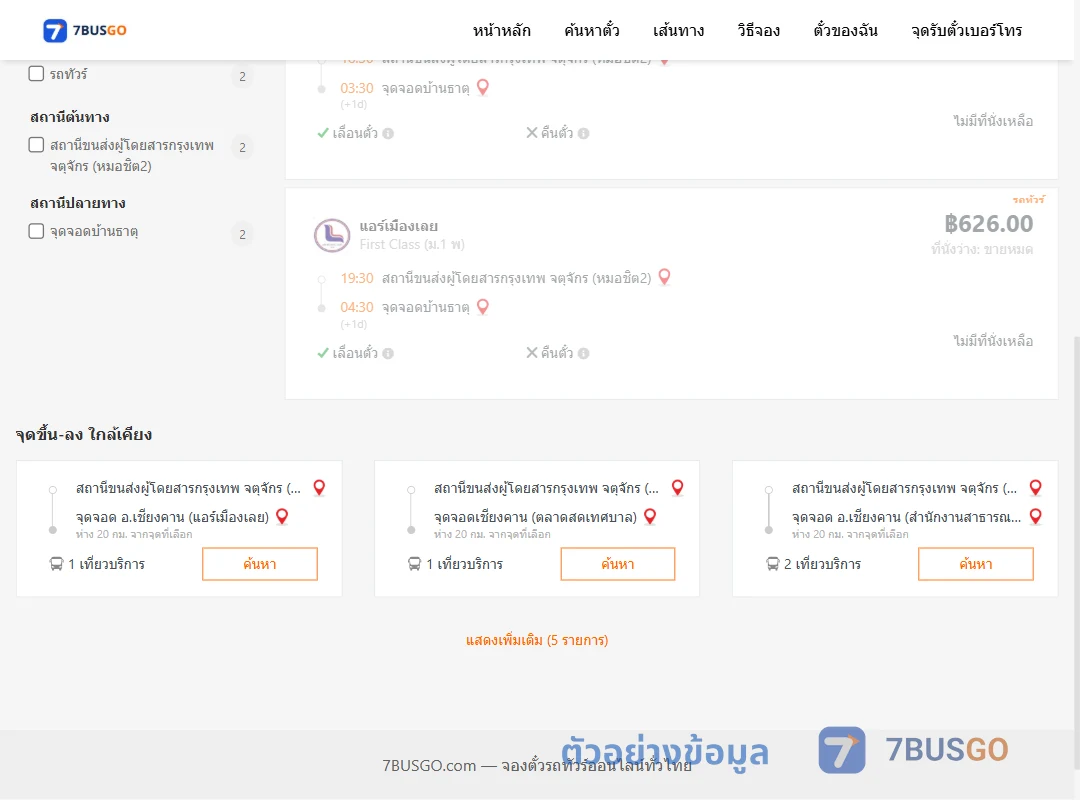Screen dimensions: 1080x800
Task: Open the หน้าหลัก menu item
Action: tap(501, 30)
